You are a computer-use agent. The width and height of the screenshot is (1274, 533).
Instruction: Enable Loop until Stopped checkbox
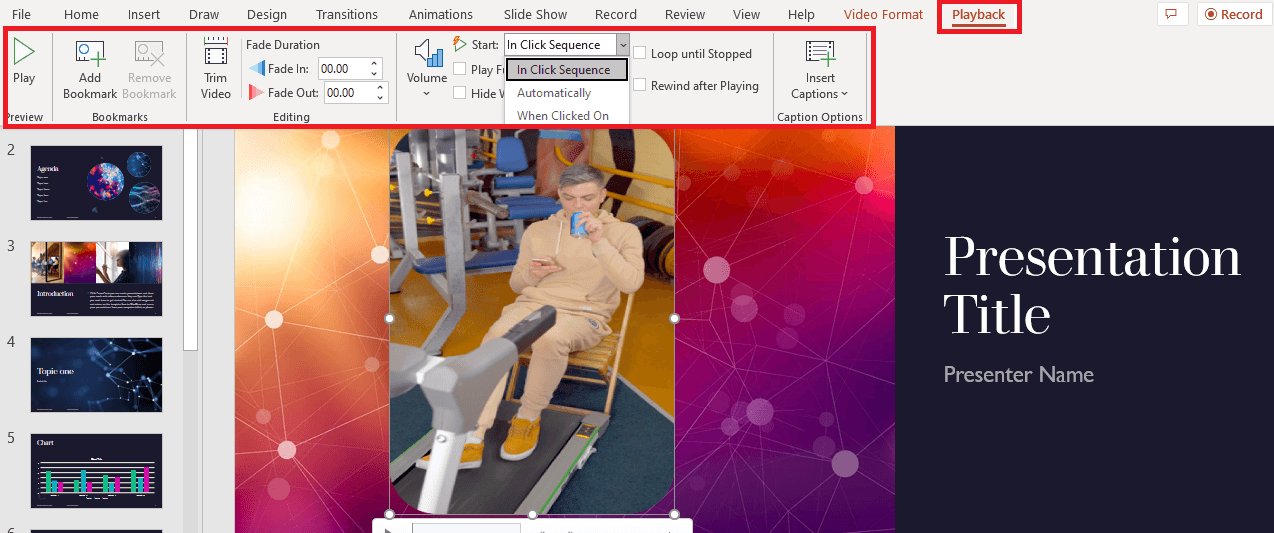click(640, 54)
